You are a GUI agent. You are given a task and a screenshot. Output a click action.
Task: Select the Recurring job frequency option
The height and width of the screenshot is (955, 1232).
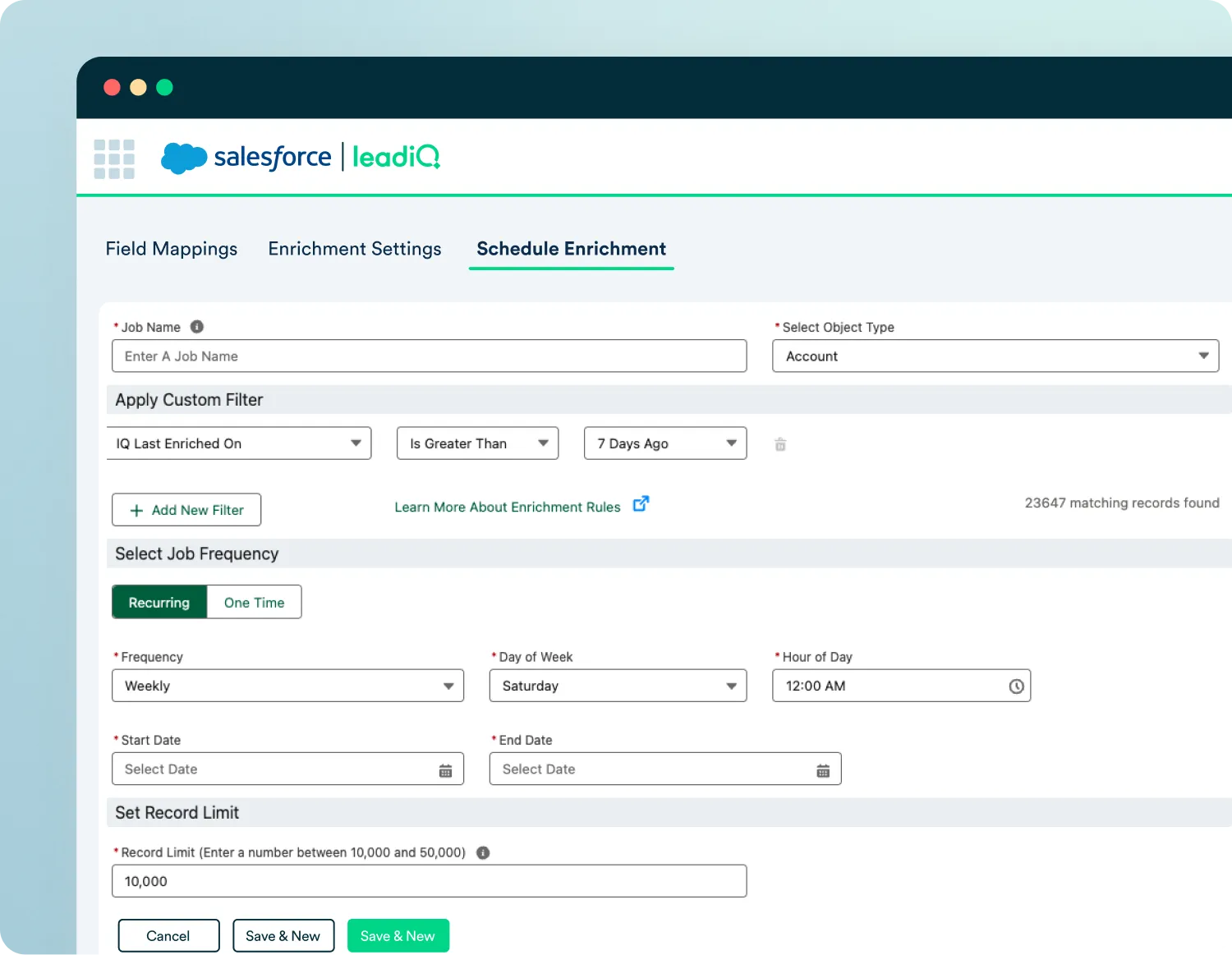(159, 602)
